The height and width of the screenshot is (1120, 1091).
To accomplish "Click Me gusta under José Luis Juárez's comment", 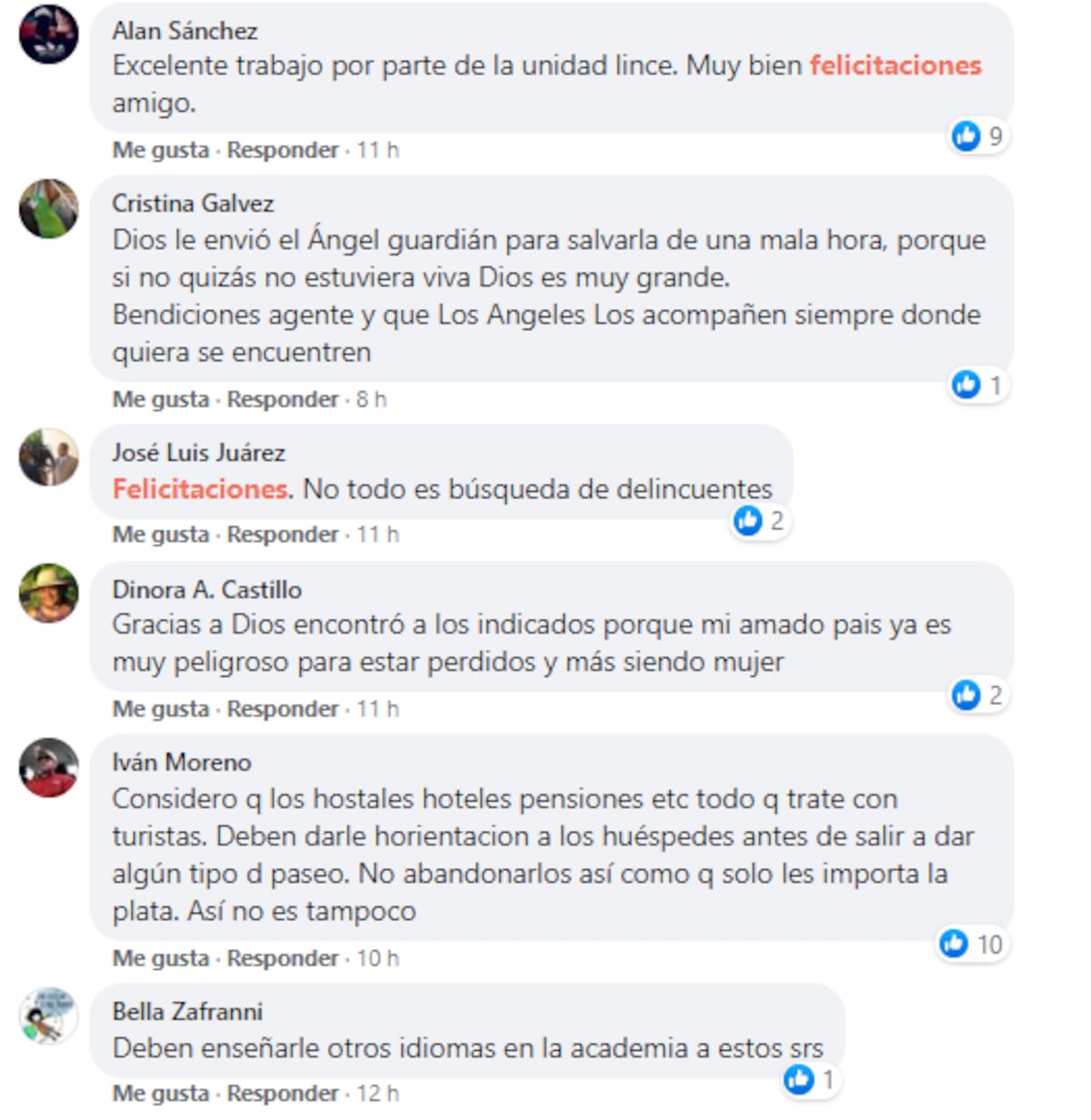I will [161, 535].
